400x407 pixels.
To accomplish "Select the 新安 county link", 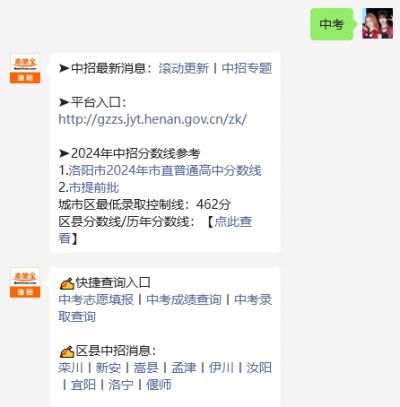I will (x=108, y=368).
